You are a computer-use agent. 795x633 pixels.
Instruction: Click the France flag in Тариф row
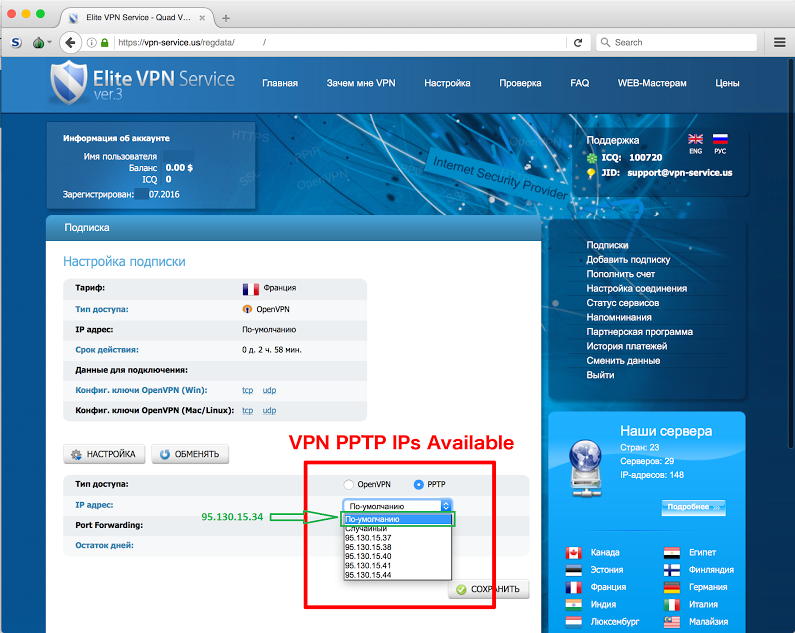[x=251, y=289]
